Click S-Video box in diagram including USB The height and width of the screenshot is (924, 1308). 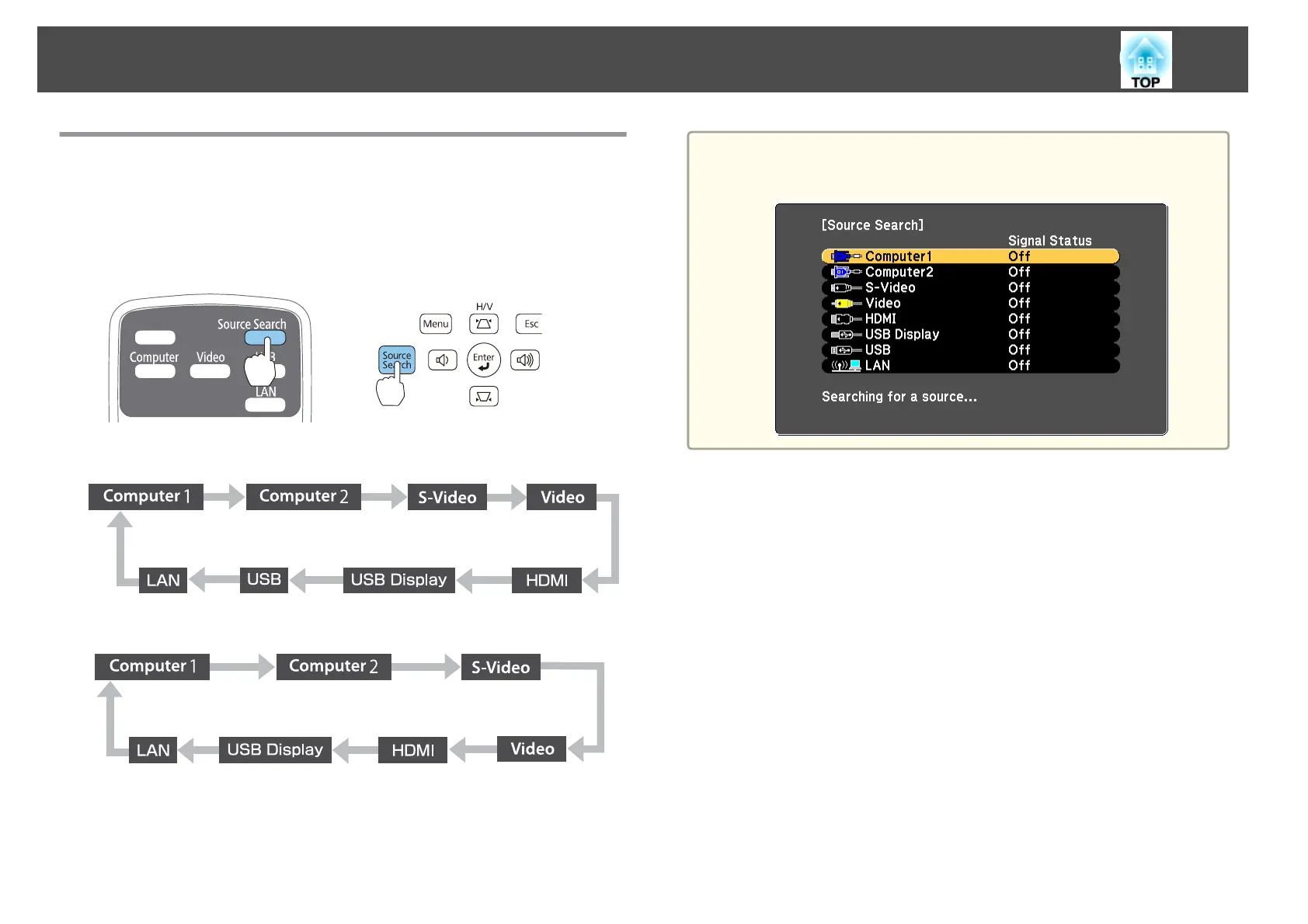tap(447, 497)
